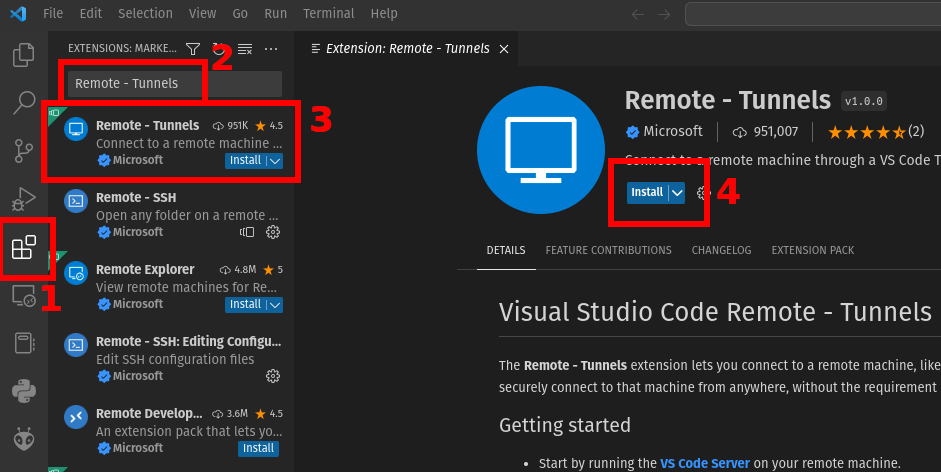Select Remote - SSH: Editing Configuration item
Screen dimensions: 941x472
click(x=171, y=359)
